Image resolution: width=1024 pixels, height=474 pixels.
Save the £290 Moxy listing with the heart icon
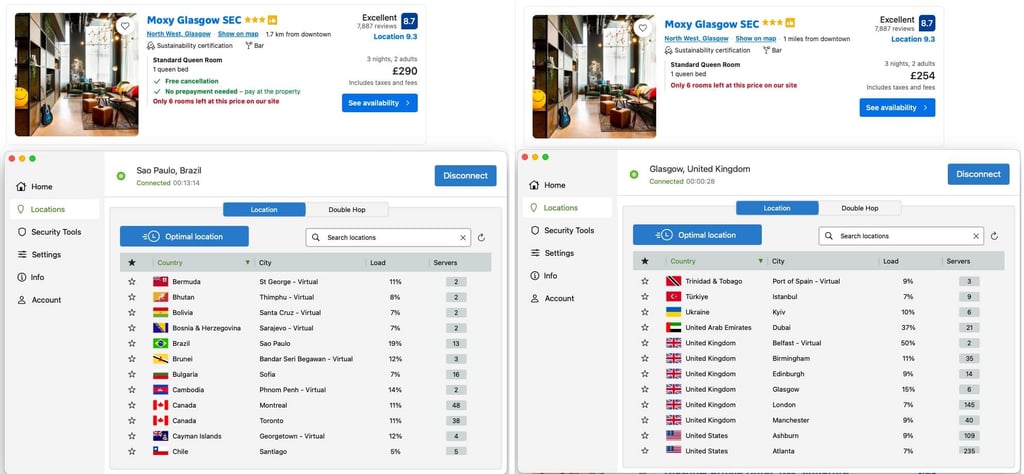(125, 25)
